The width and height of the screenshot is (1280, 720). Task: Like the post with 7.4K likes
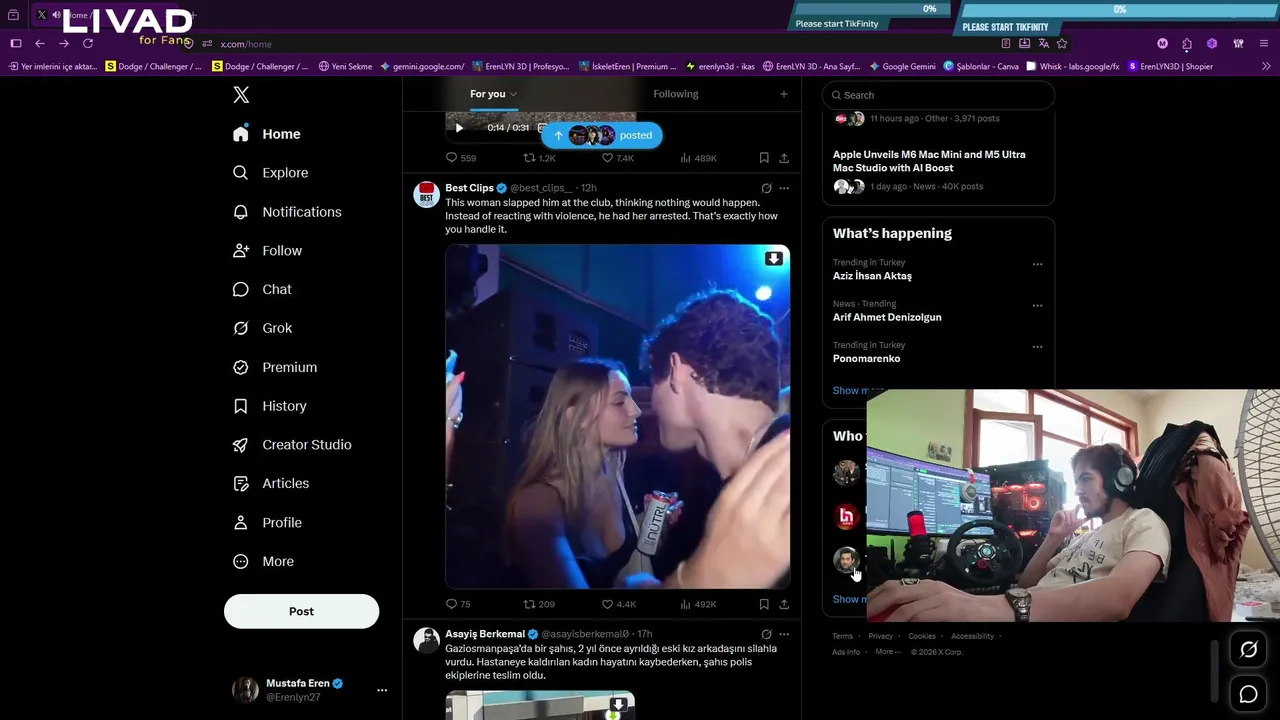(618, 158)
